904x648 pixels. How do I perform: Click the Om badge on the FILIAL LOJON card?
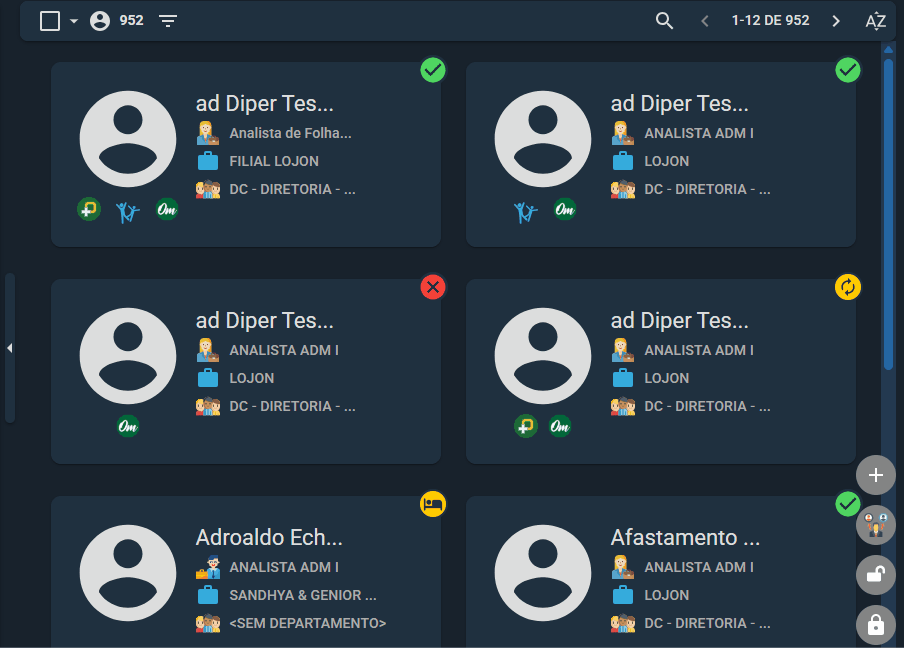[167, 209]
